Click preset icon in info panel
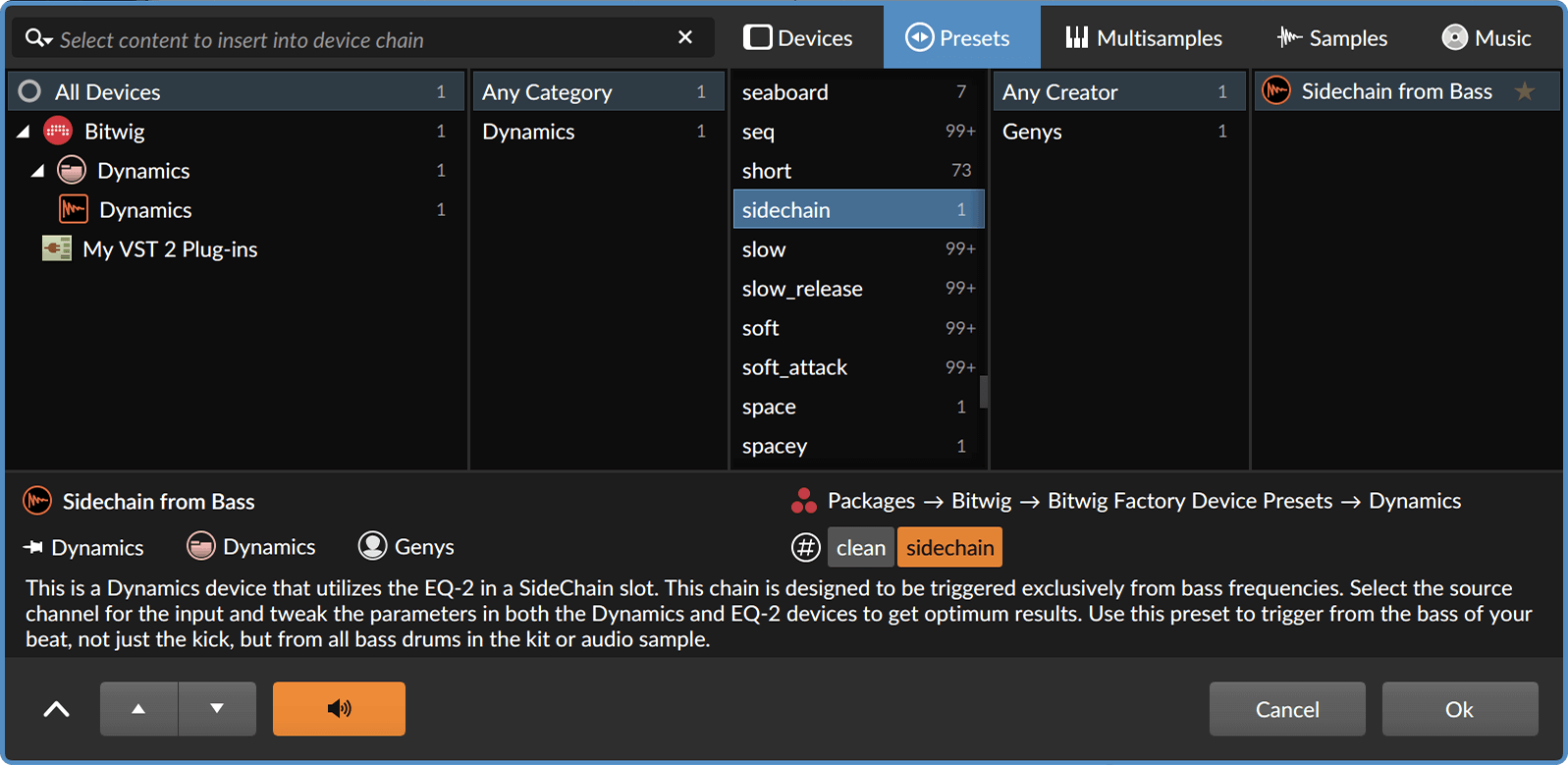Viewport: 1568px width, 765px height. click(37, 501)
